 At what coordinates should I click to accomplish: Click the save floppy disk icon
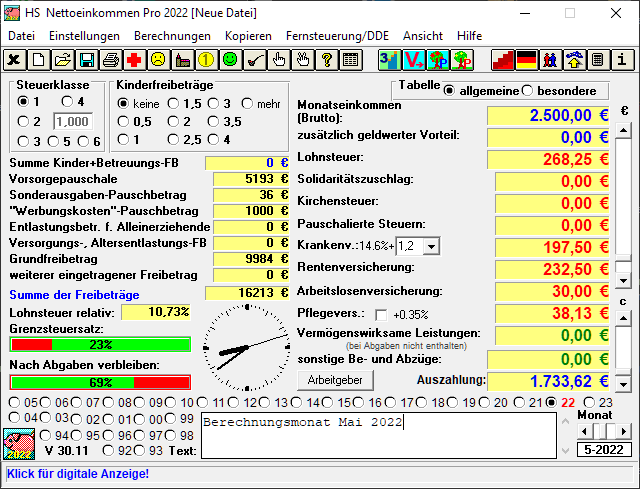86,60
